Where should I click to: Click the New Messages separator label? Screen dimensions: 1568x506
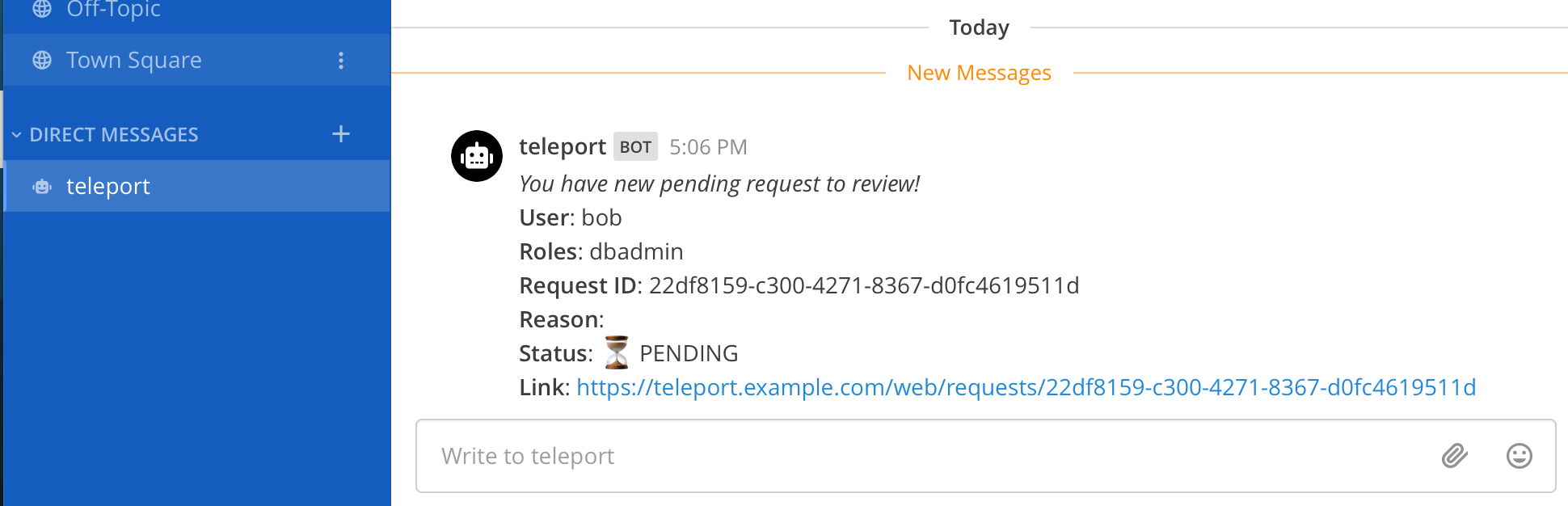[979, 74]
